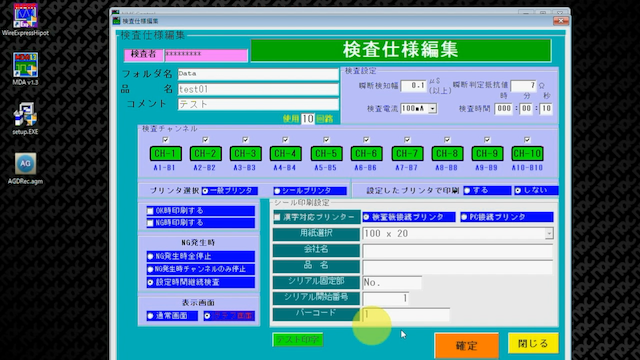This screenshot has height=360, width=640.
Task: Uncheck the checkbox above CH-3
Action: [x=245, y=140]
